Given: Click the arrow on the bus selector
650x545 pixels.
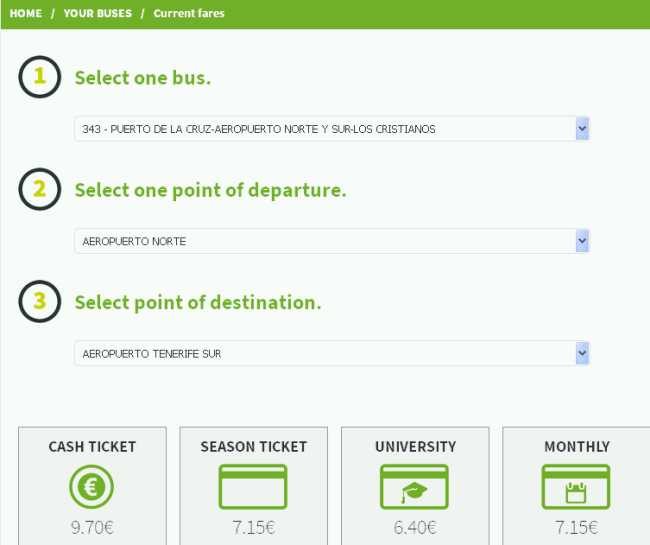Looking at the screenshot, I should (x=582, y=129).
